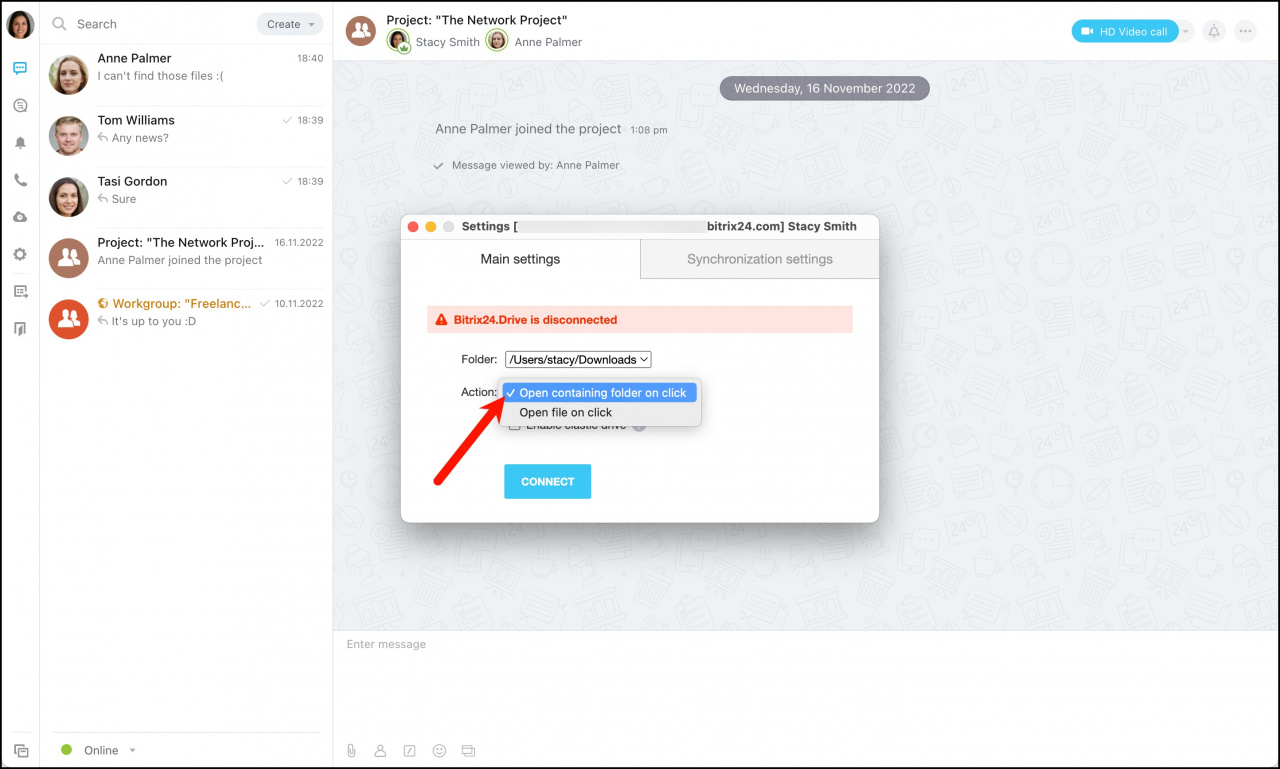Viewport: 1280px width, 769px height.
Task: Open the Create dropdown button
Action: [290, 24]
